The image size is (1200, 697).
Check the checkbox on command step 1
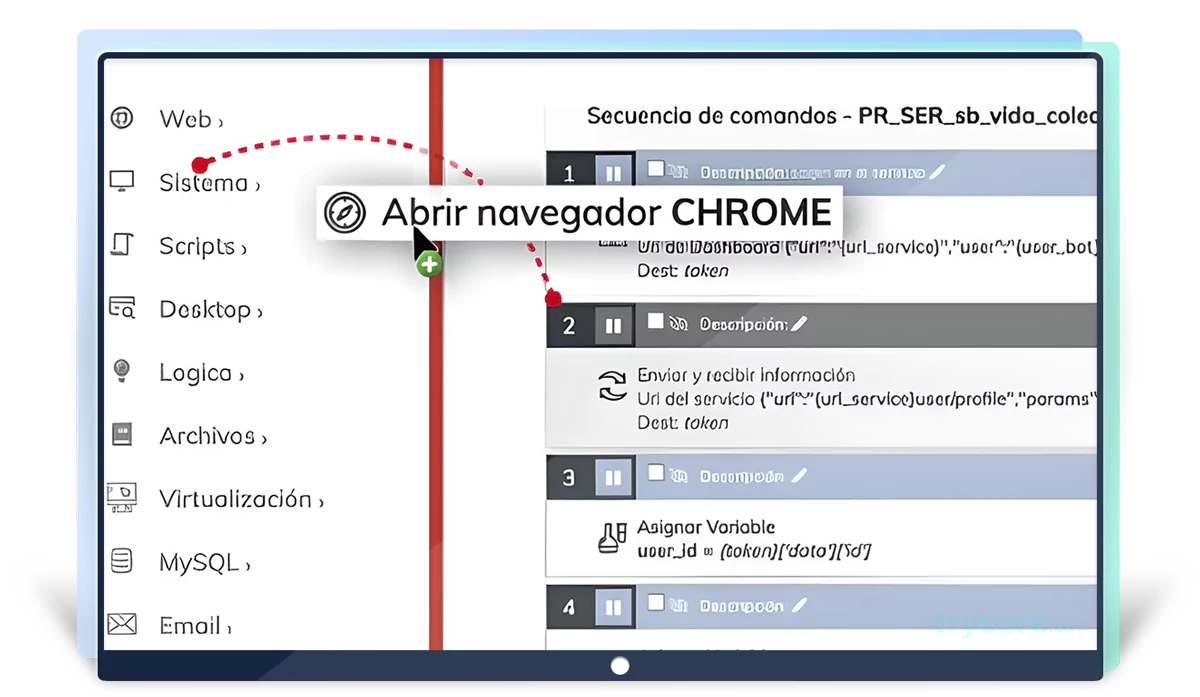click(656, 170)
